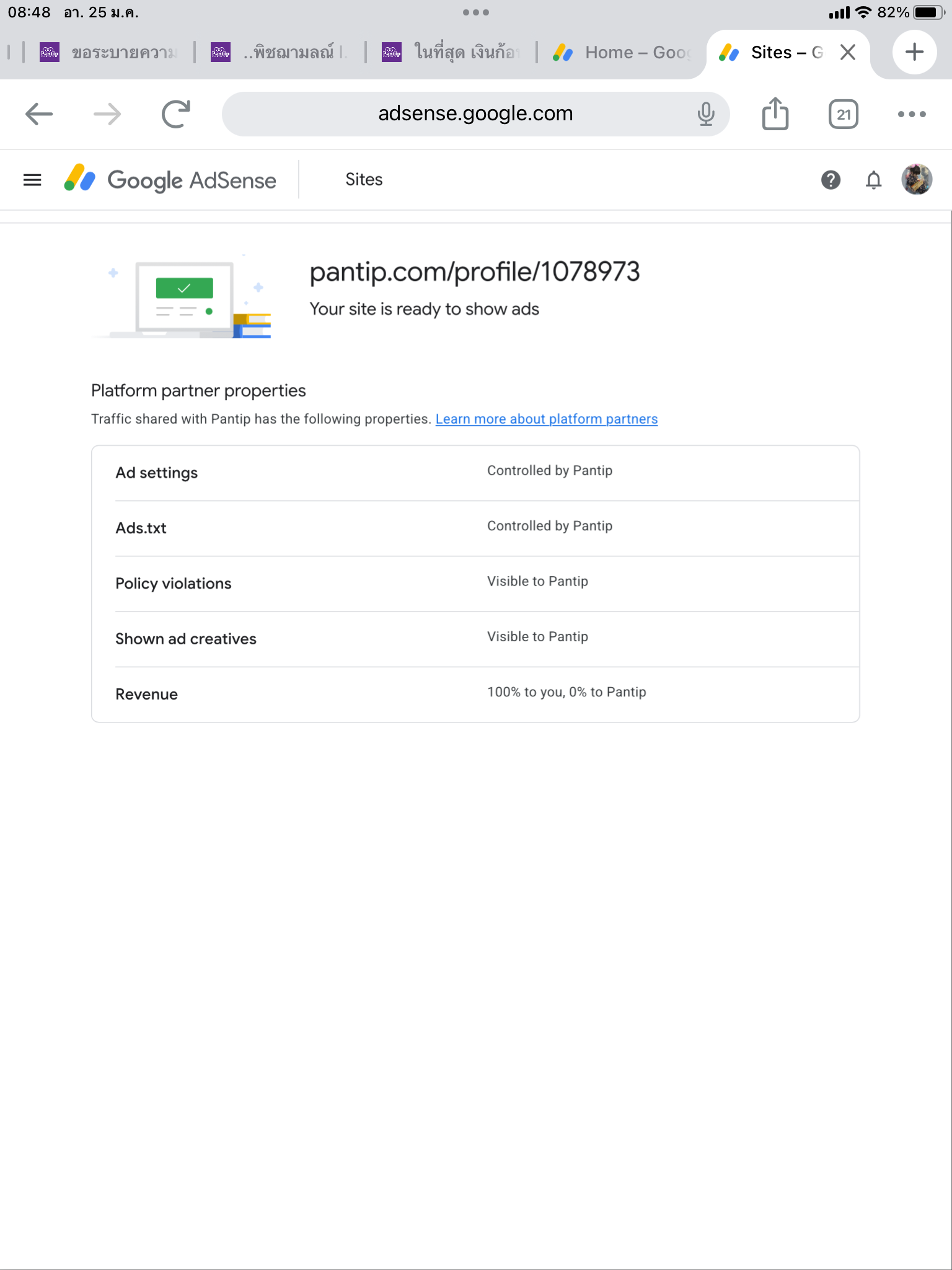Go back to the previous page
Image resolution: width=952 pixels, height=1270 pixels.
pos(39,114)
